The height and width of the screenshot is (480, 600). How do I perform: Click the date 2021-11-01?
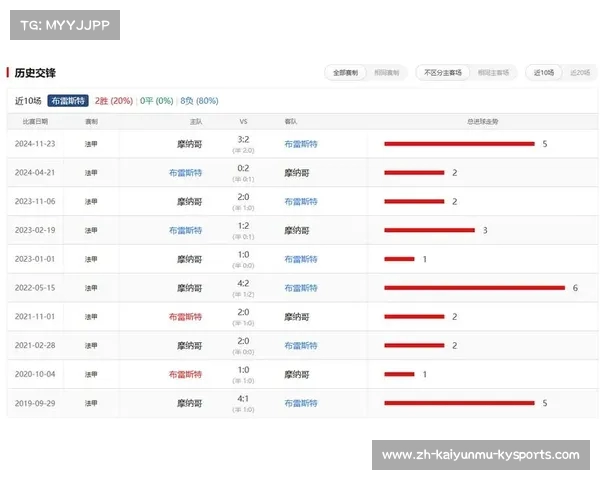click(x=35, y=317)
